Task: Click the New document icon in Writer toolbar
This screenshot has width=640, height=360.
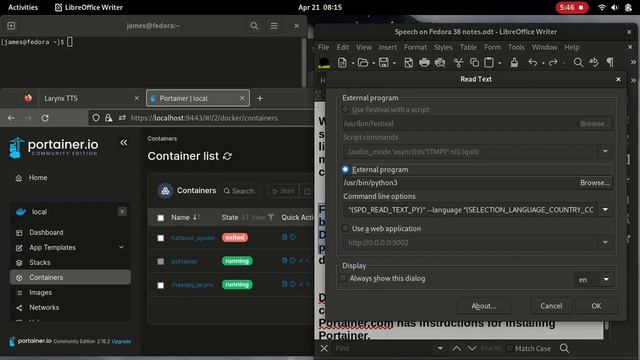Action: click(x=342, y=62)
